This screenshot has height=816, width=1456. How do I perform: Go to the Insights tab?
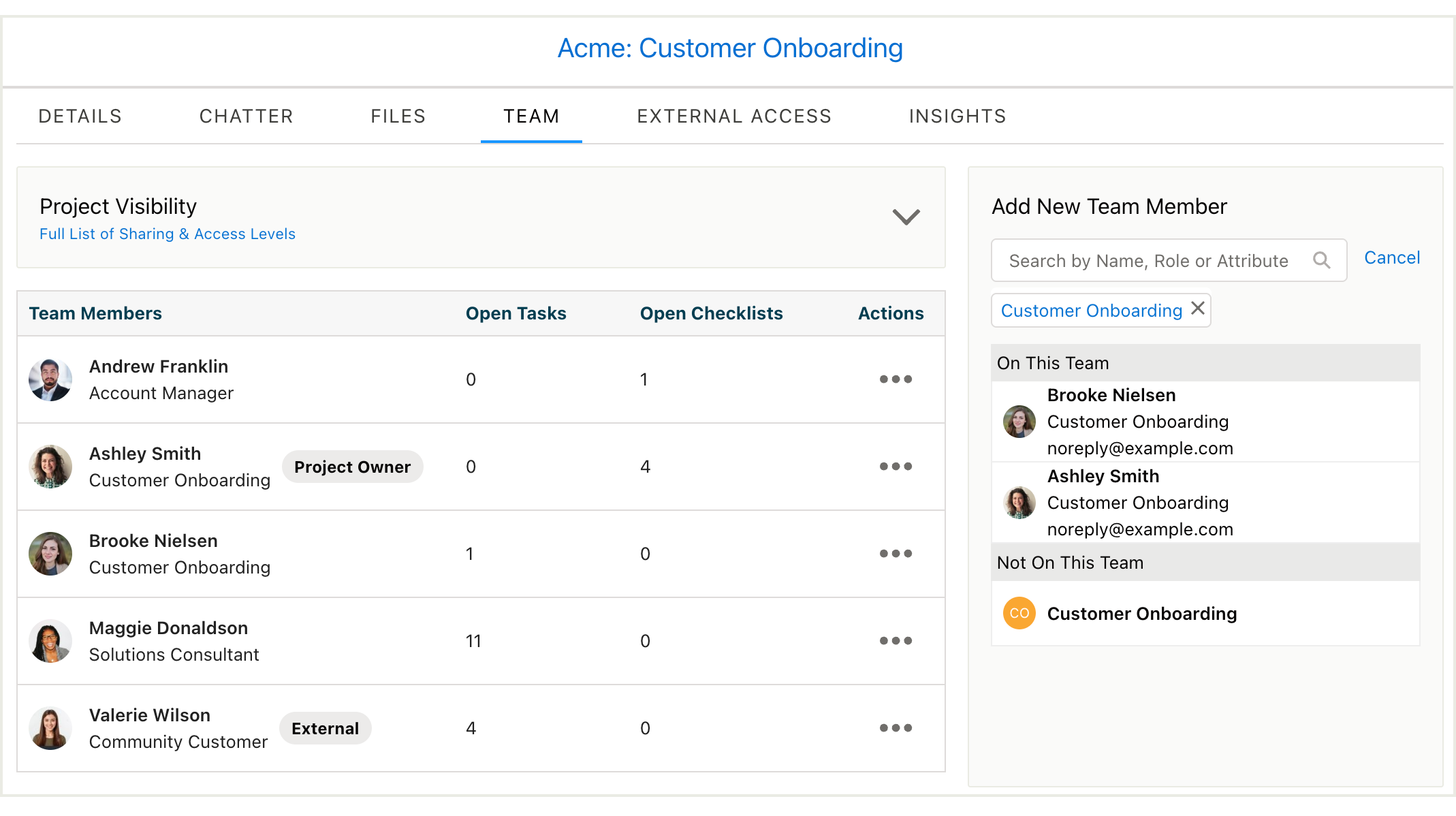(x=958, y=116)
